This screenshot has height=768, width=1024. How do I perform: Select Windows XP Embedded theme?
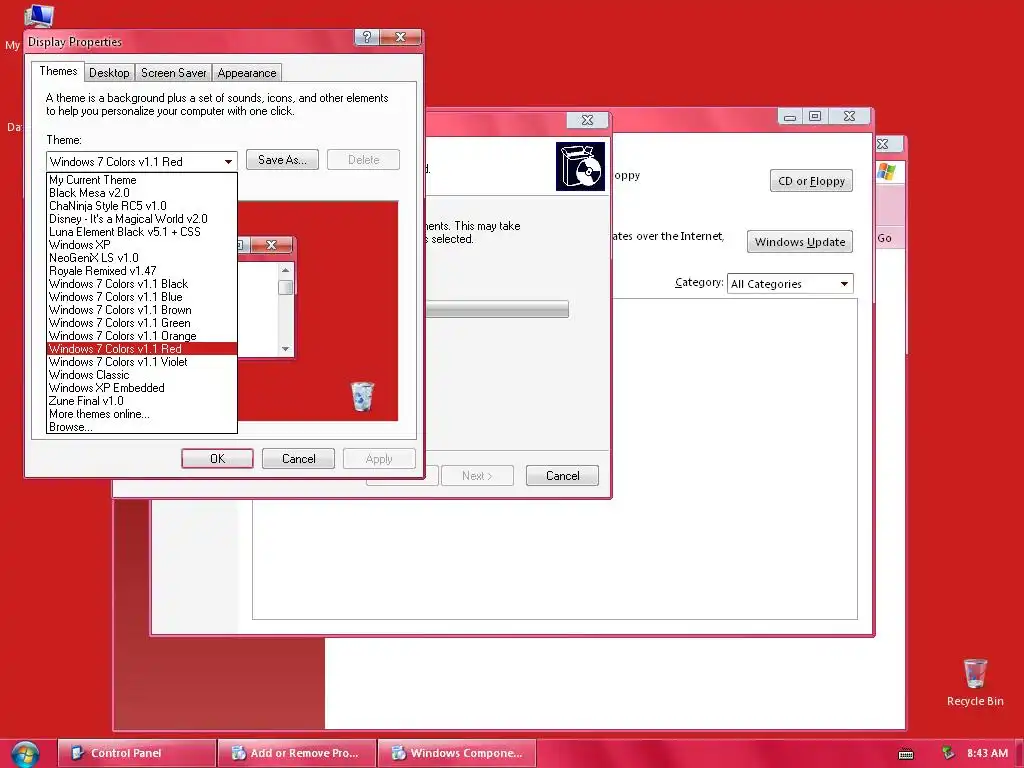pos(142,388)
